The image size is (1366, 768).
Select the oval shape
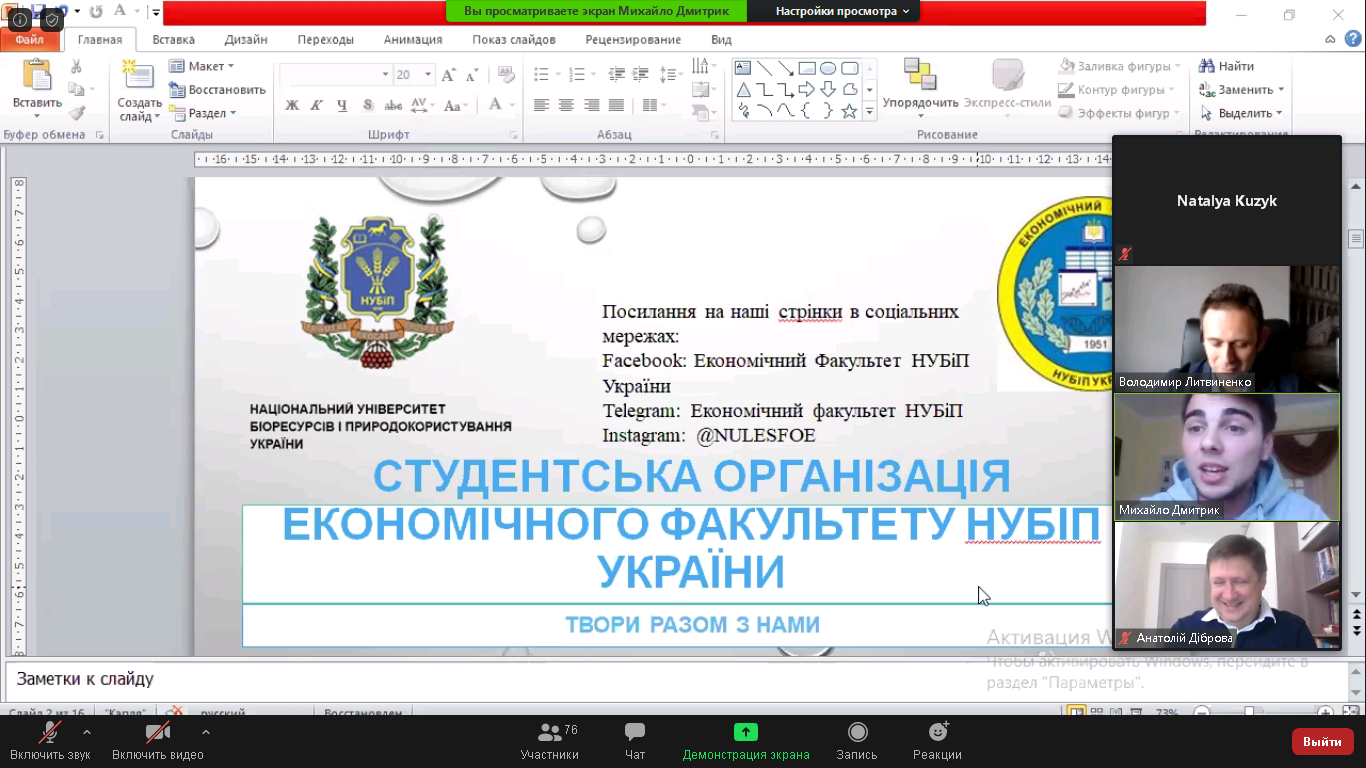[x=828, y=68]
